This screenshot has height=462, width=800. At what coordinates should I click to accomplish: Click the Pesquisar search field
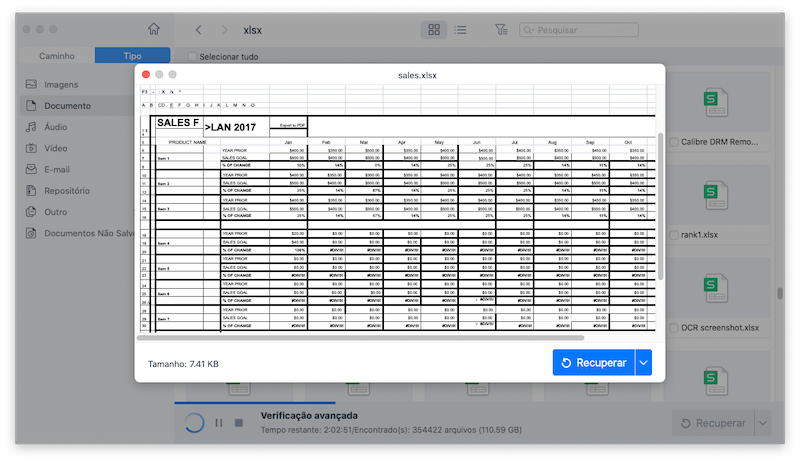[579, 30]
